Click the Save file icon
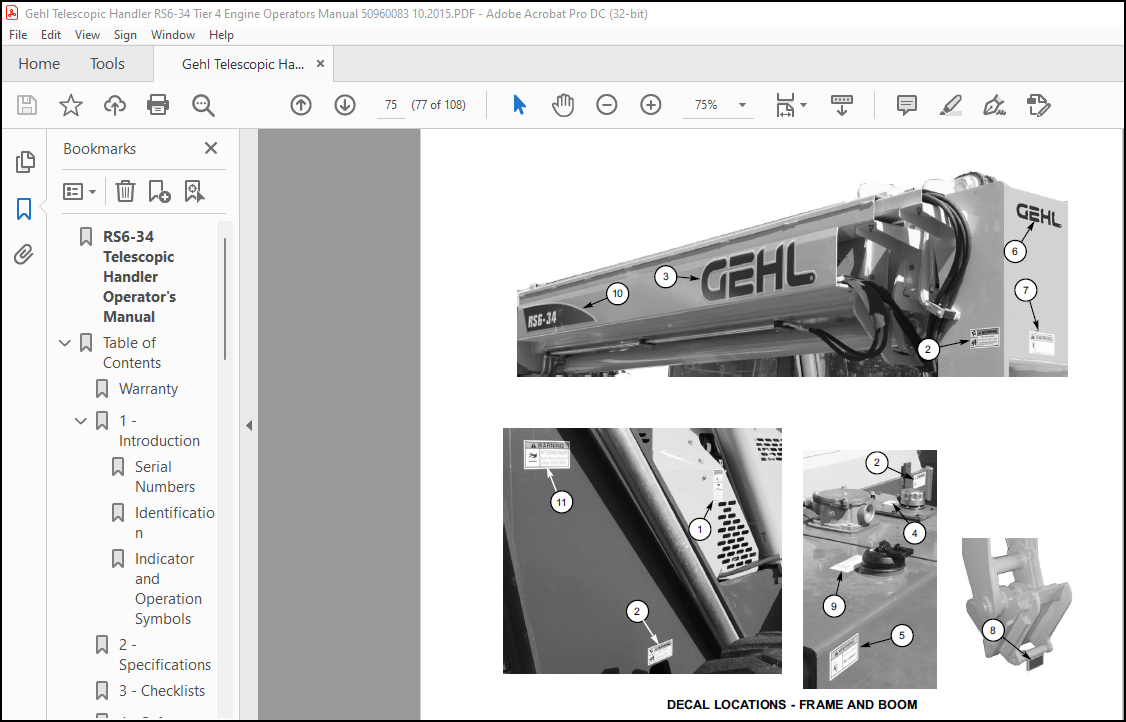1126x722 pixels. [x=27, y=105]
